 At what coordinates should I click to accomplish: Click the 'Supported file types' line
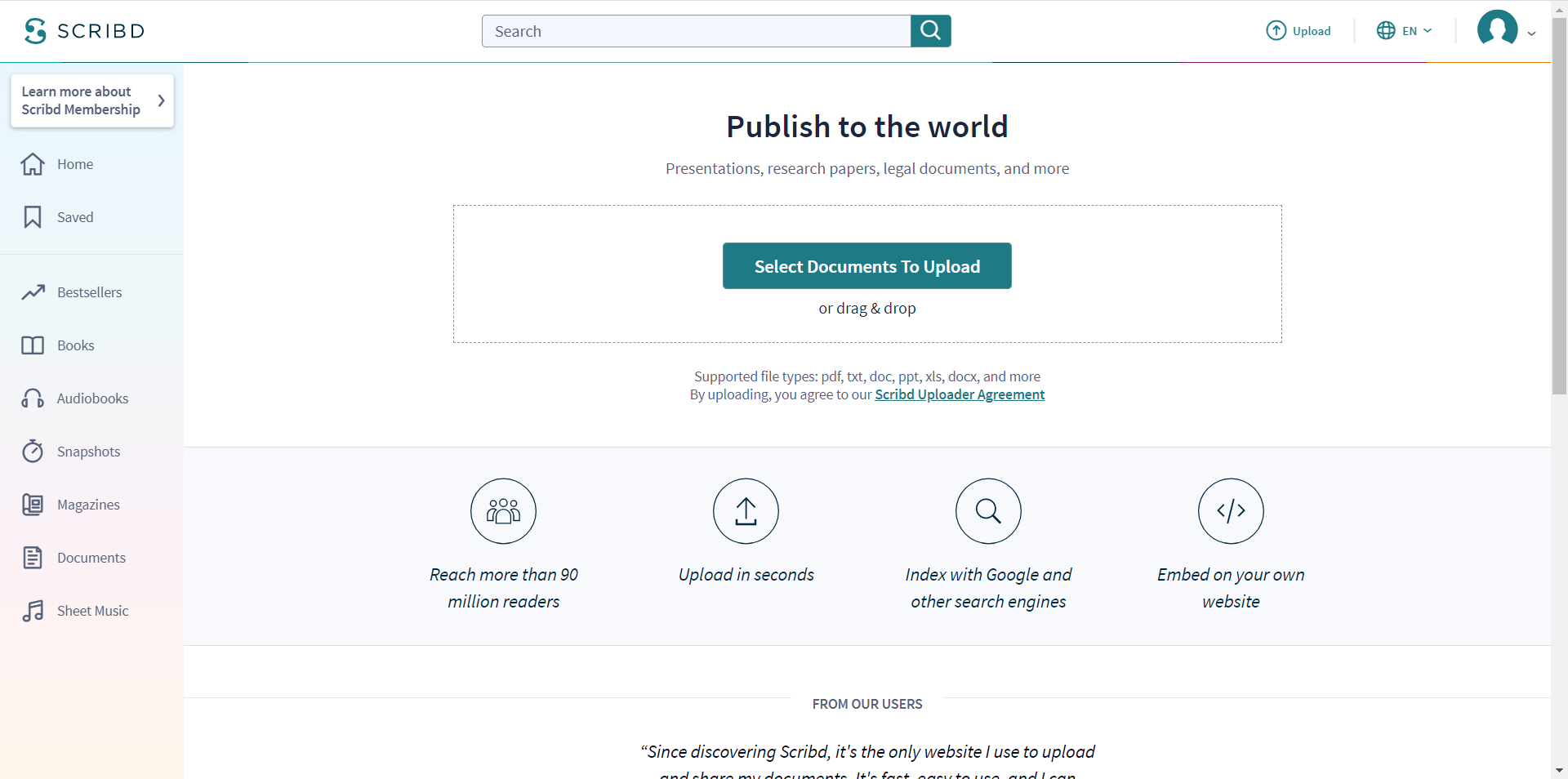tap(867, 376)
